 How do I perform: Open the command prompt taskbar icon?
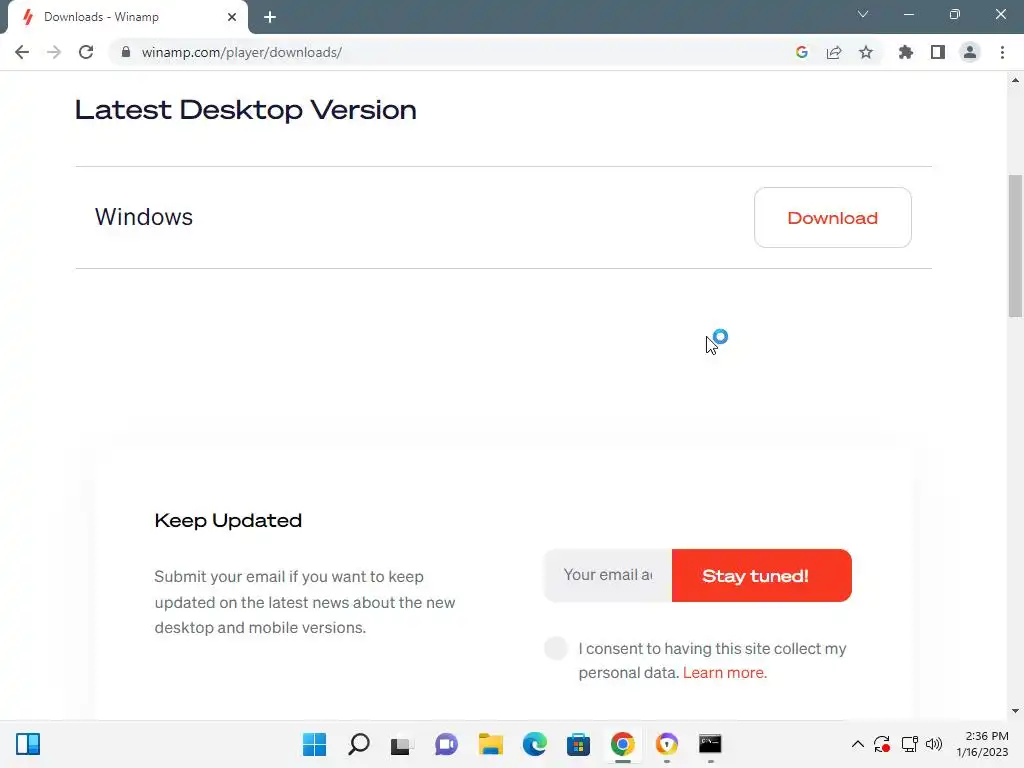(x=710, y=744)
